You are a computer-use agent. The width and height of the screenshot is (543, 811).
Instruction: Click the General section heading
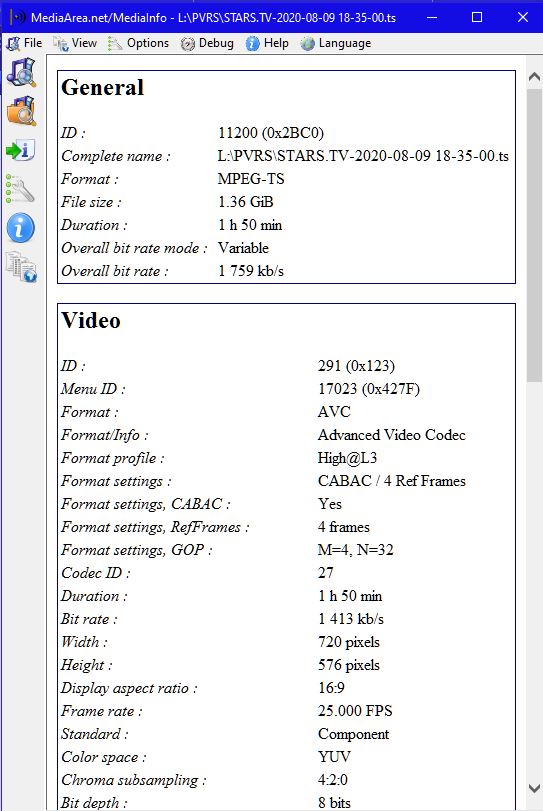click(x=102, y=87)
